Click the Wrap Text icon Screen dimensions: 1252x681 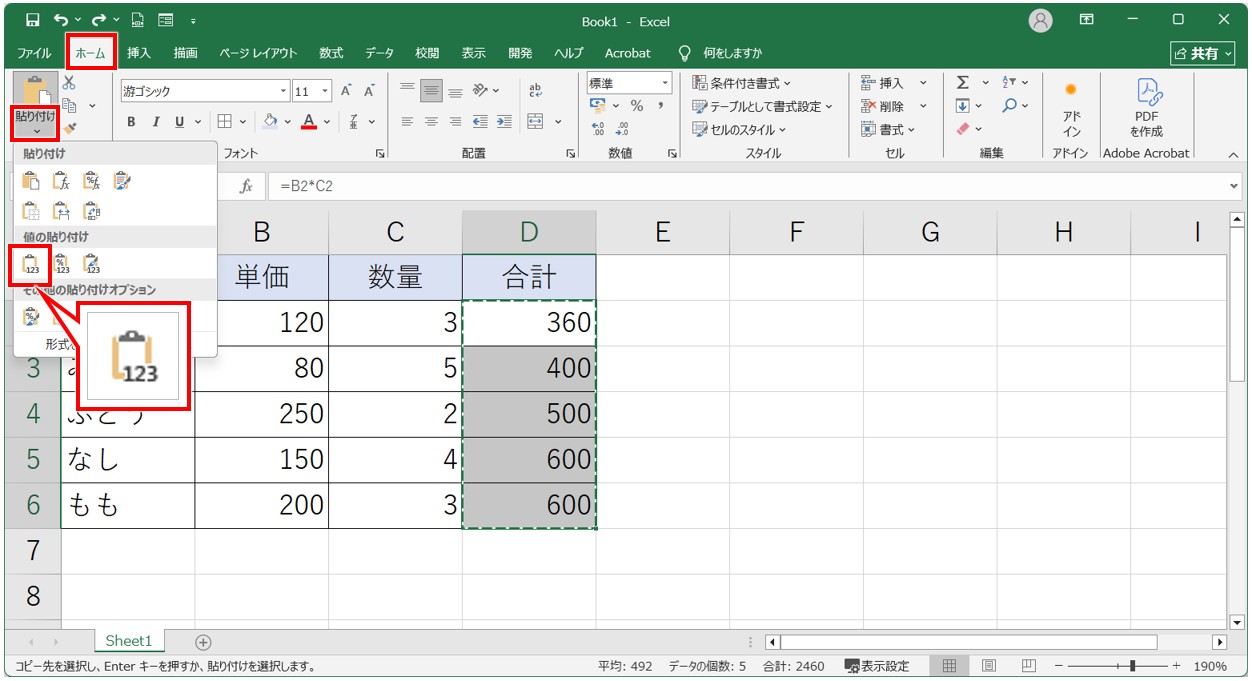pyautogui.click(x=535, y=91)
